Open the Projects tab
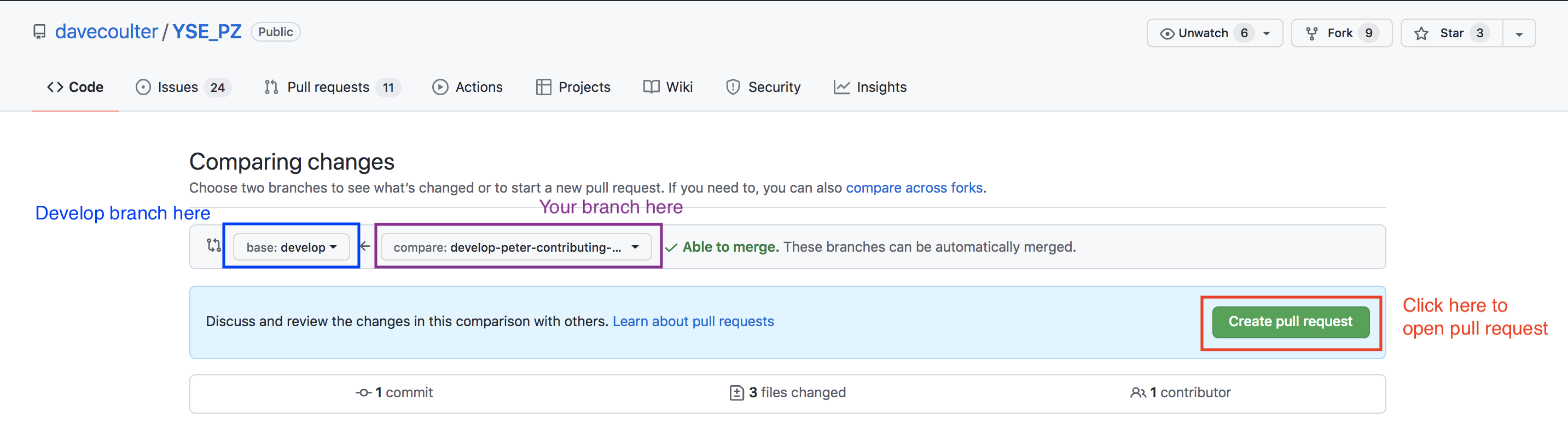The height and width of the screenshot is (429, 1568). point(573,87)
